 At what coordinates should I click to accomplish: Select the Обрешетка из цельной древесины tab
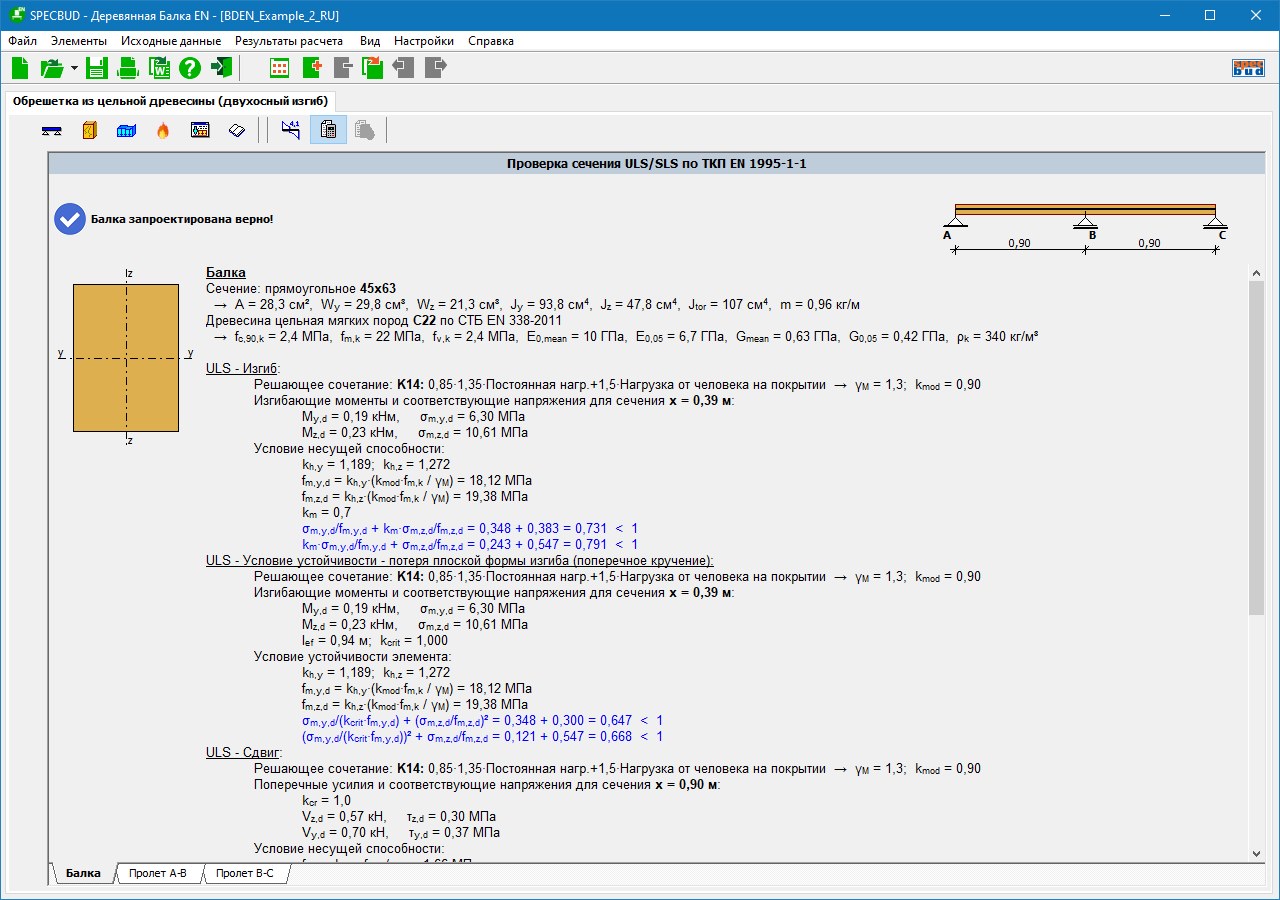click(x=170, y=101)
